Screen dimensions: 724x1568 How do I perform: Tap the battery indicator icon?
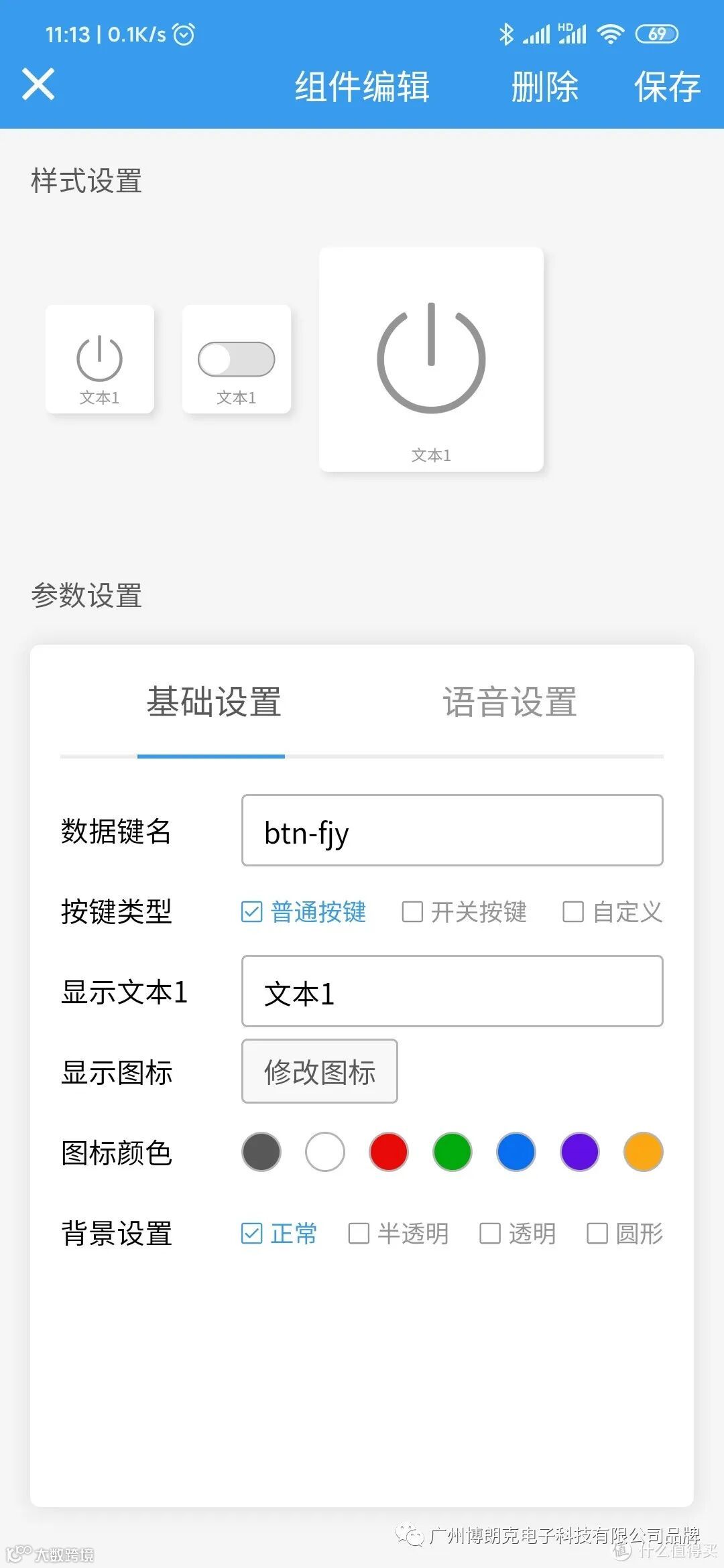tap(657, 34)
